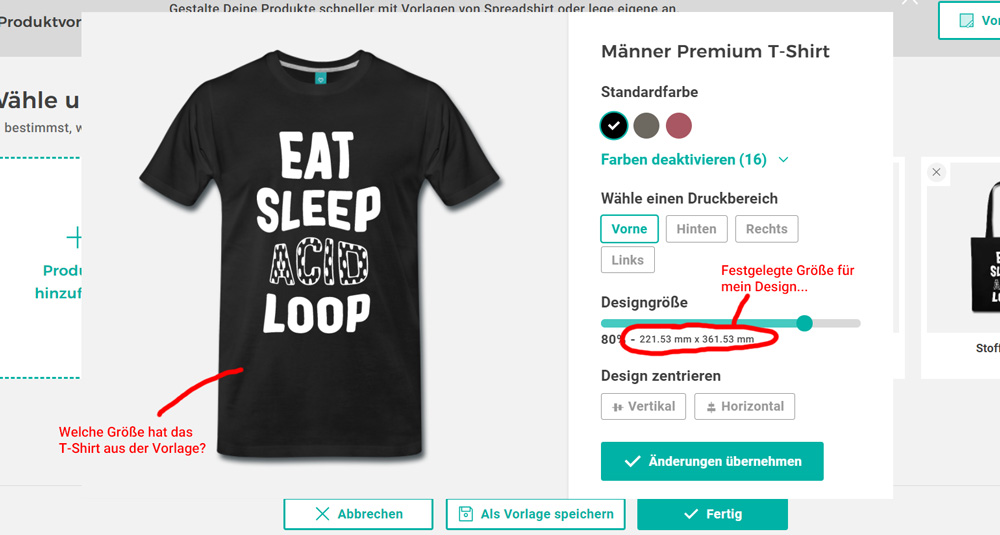Click the vertical centering icon
The width and height of the screenshot is (1000, 535).
(x=617, y=407)
